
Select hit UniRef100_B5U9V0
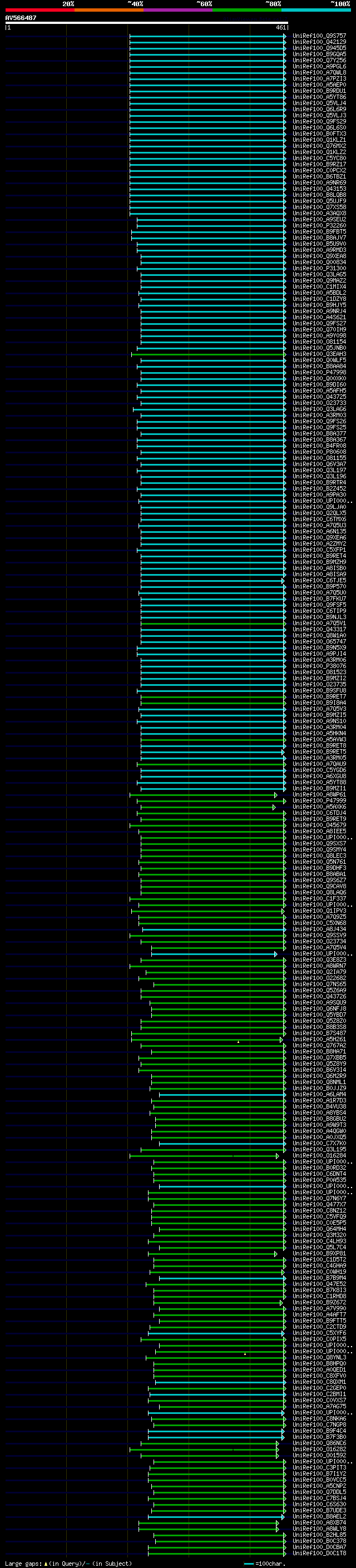[x=319, y=244]
